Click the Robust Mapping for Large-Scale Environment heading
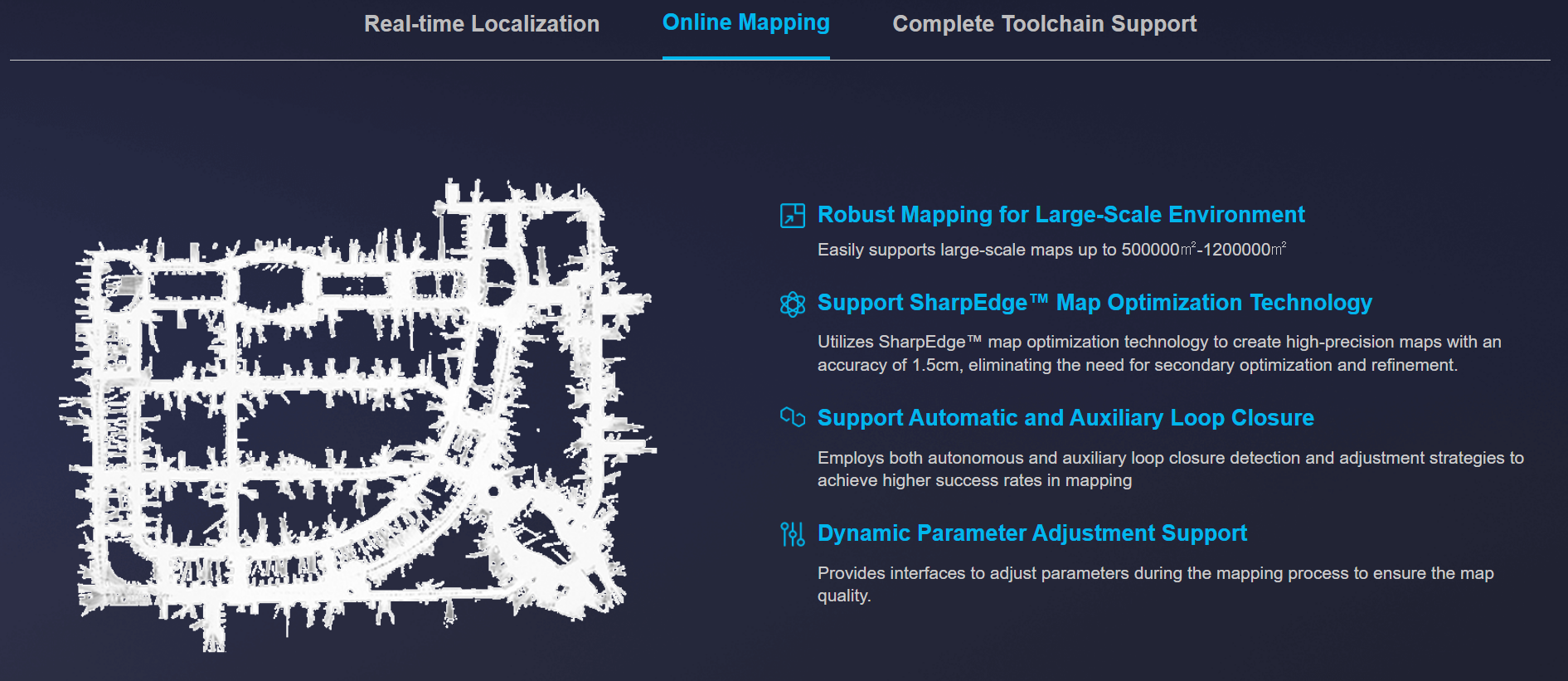The width and height of the screenshot is (1568, 681). tap(1061, 215)
